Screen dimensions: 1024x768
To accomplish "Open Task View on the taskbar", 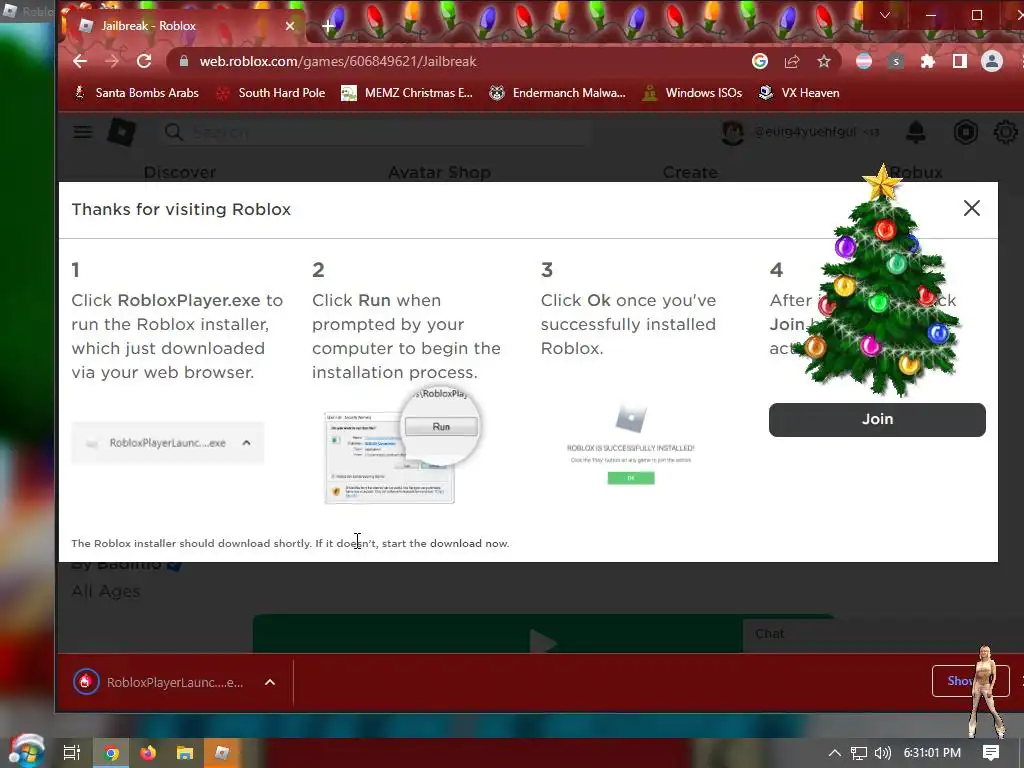I will (72, 753).
